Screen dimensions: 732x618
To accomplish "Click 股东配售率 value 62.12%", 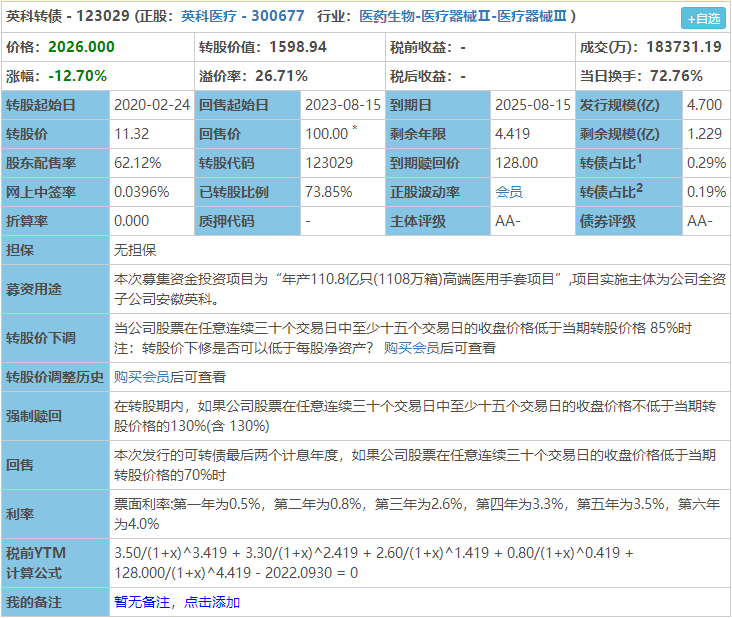I will click(x=138, y=163).
